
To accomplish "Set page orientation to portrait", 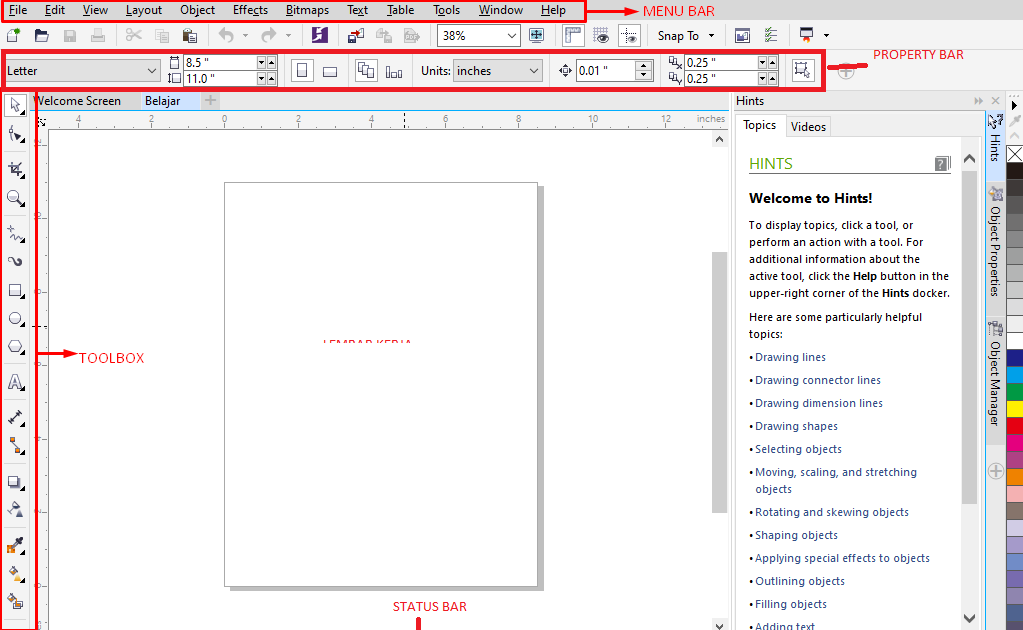I will pyautogui.click(x=302, y=70).
